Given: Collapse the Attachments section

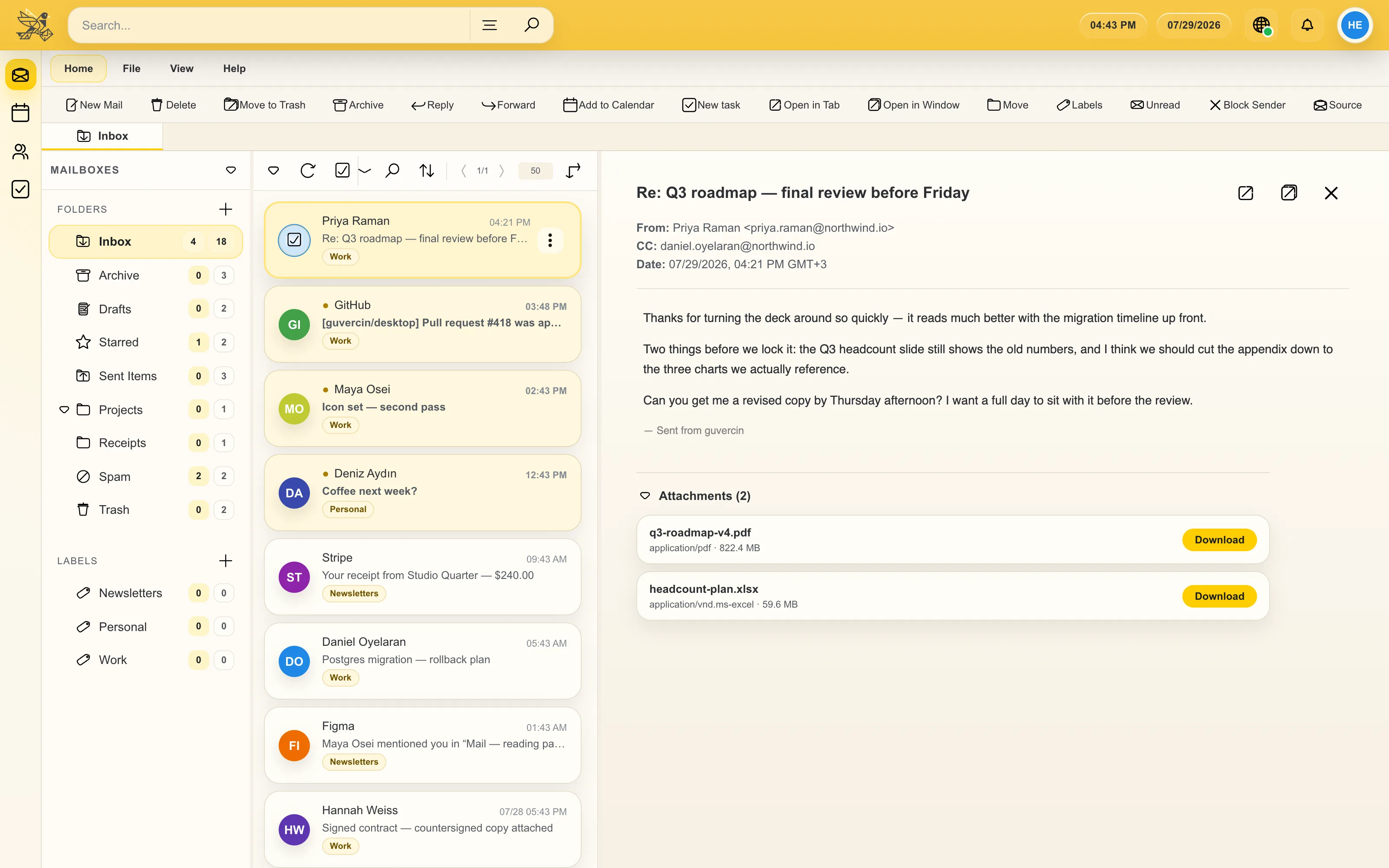Looking at the screenshot, I should [645, 496].
